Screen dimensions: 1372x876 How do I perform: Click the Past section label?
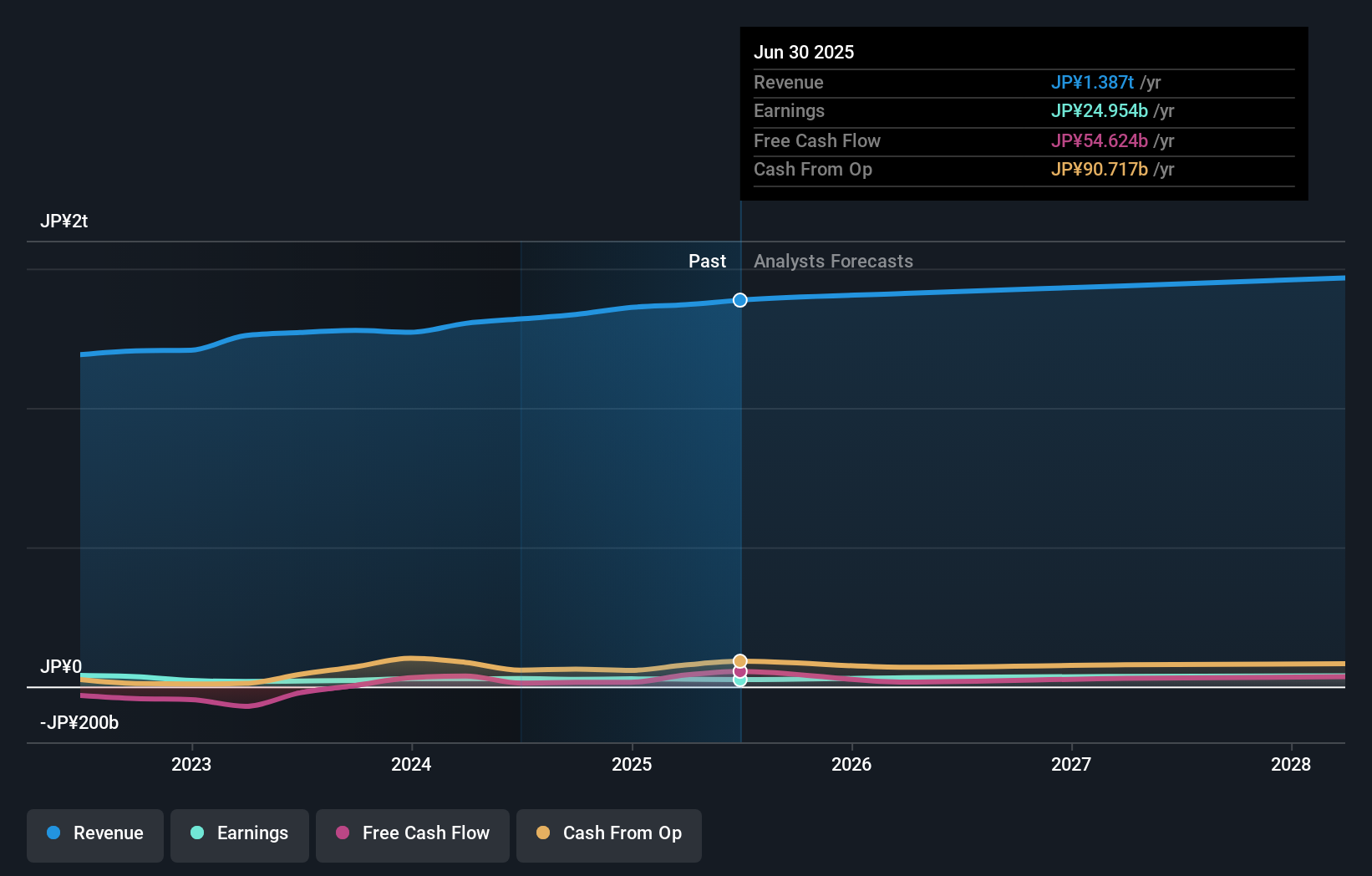click(x=708, y=261)
